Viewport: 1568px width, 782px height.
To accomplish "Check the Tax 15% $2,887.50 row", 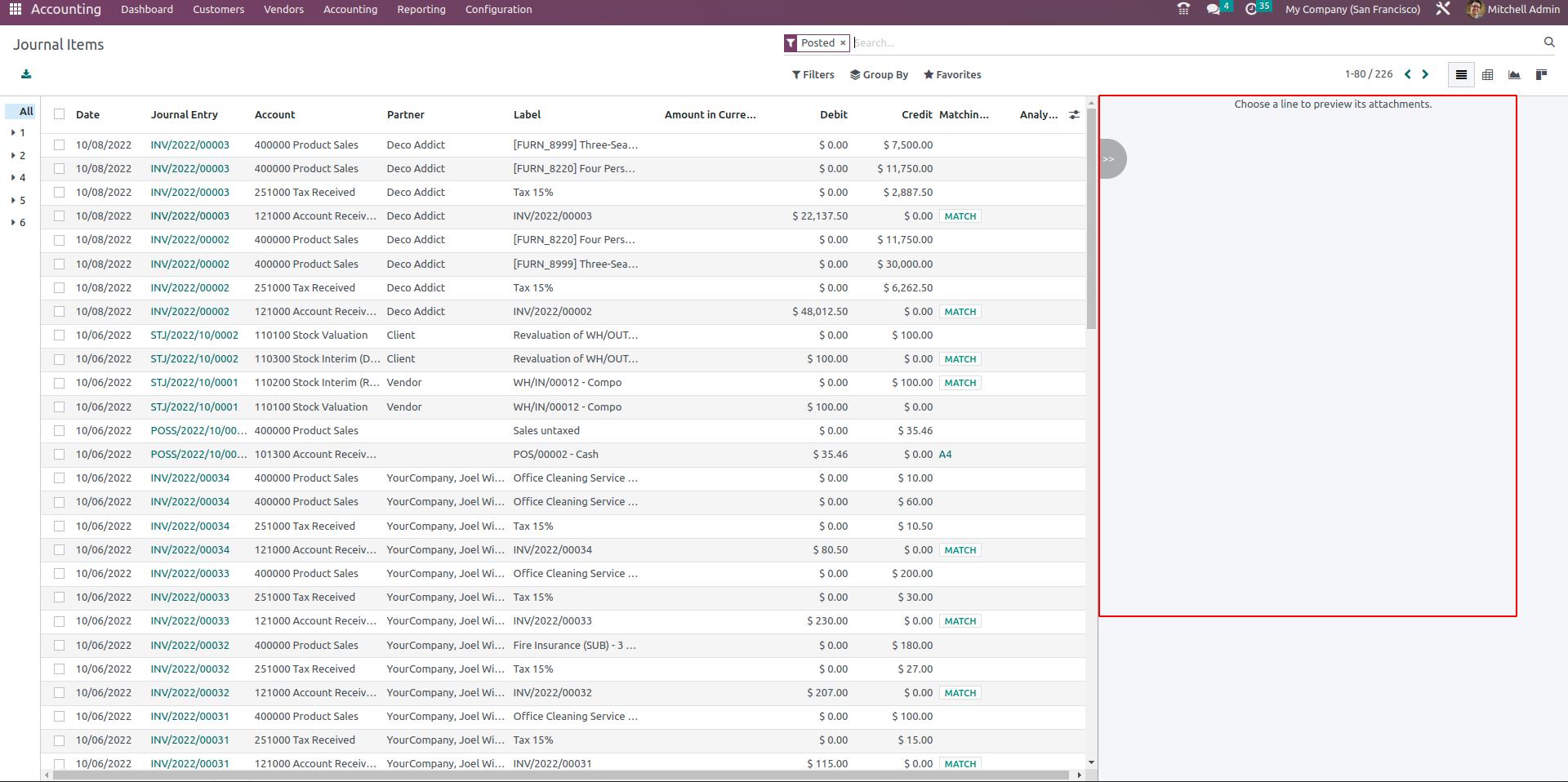I will tap(59, 192).
